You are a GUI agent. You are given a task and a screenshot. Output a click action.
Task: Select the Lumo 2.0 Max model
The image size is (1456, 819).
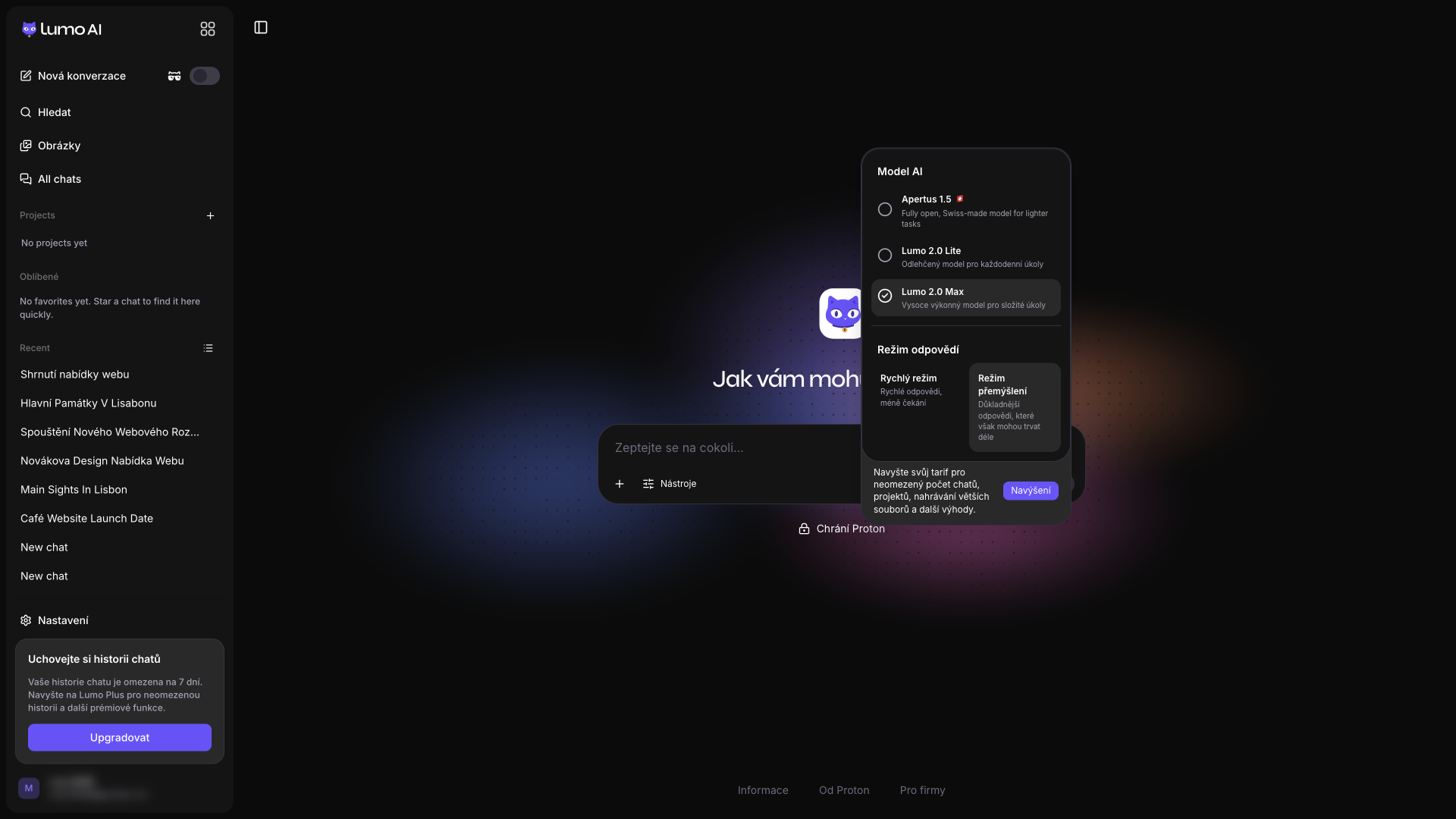coord(965,297)
